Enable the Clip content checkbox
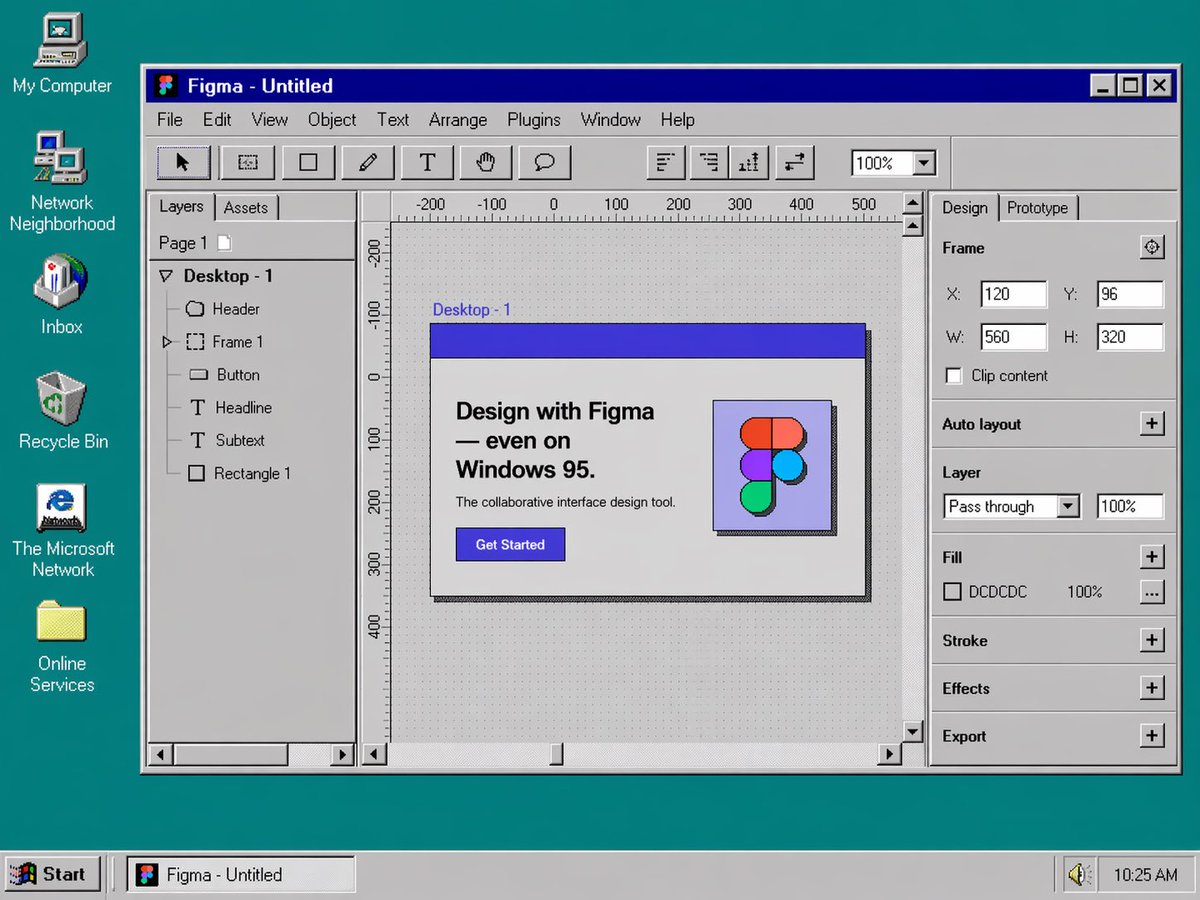1200x900 pixels. (953, 376)
